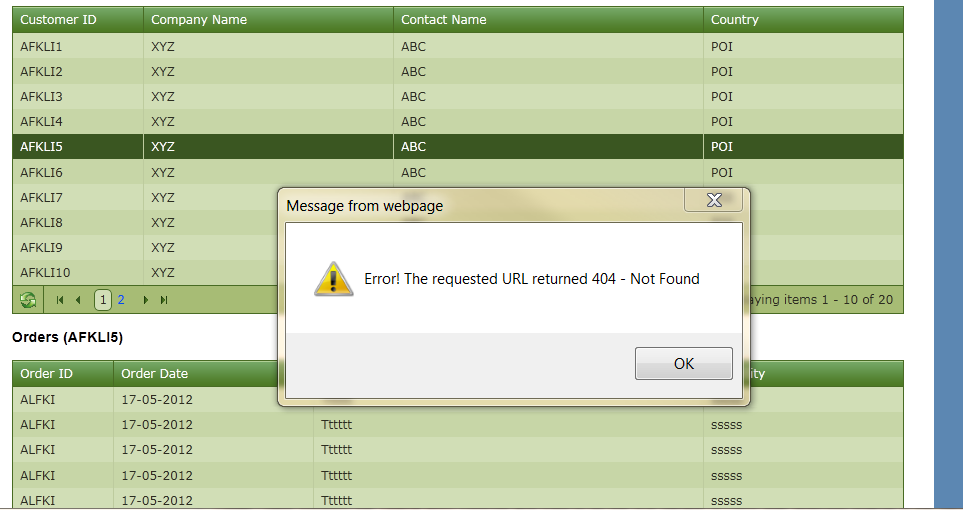Image resolution: width=963 pixels, height=510 pixels.
Task: Select the highlighted AFKLI5 row
Action: [x=458, y=147]
